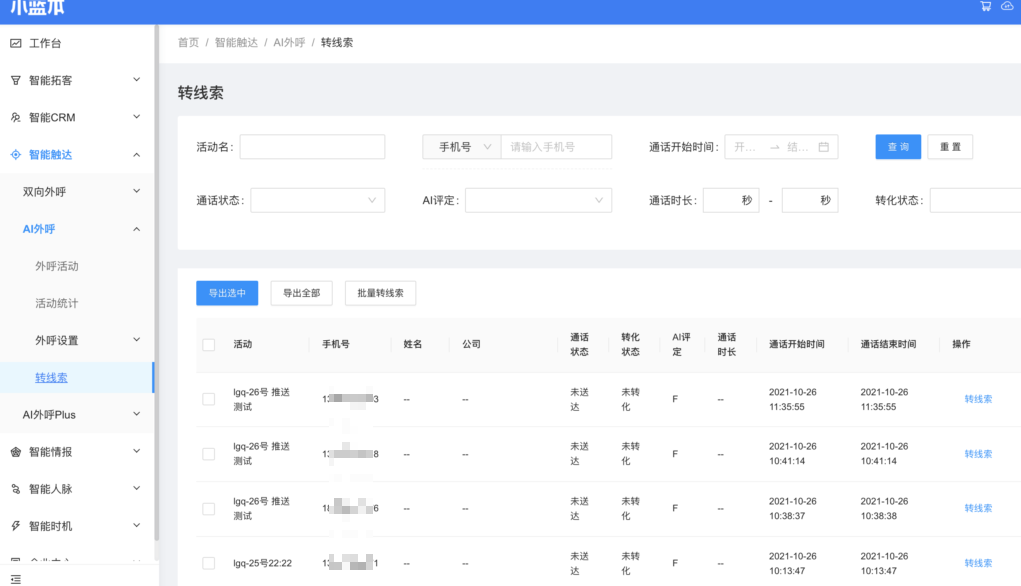The image size is (1021, 586).
Task: Click the 智能CRM people icon in sidebar
Action: (x=15, y=118)
